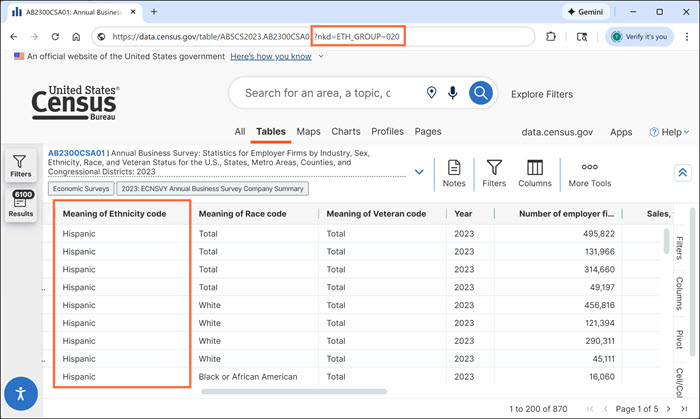This screenshot has height=419, width=700.
Task: Switch to the Charts tab
Action: [346, 132]
